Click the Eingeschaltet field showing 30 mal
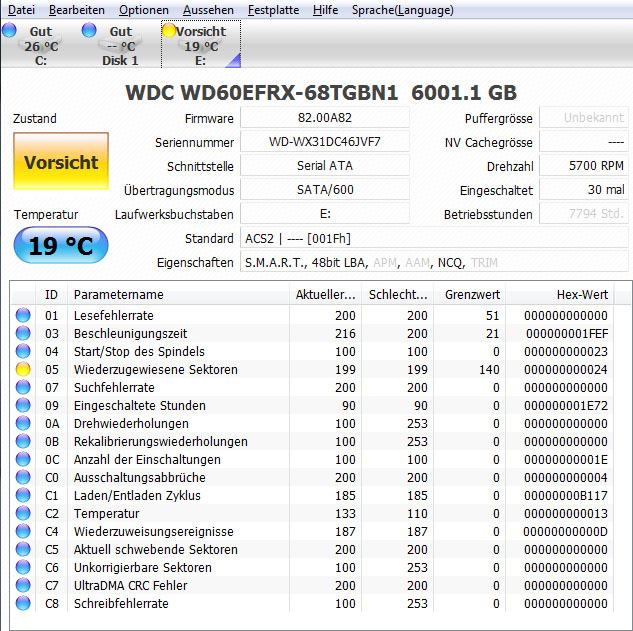This screenshot has width=633, height=631. point(584,190)
